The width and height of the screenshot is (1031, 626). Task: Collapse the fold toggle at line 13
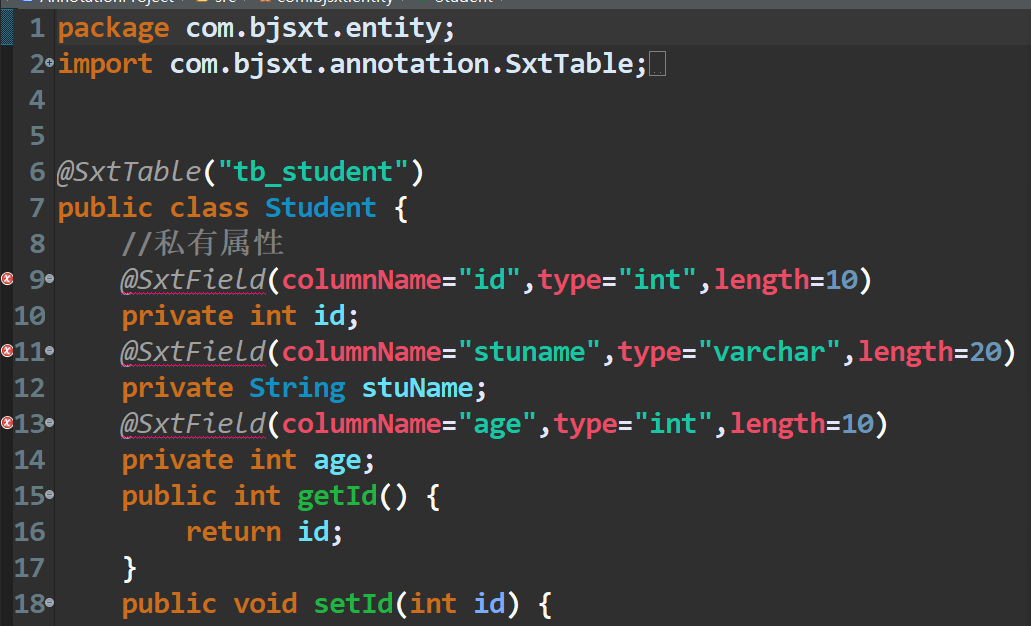[49, 422]
